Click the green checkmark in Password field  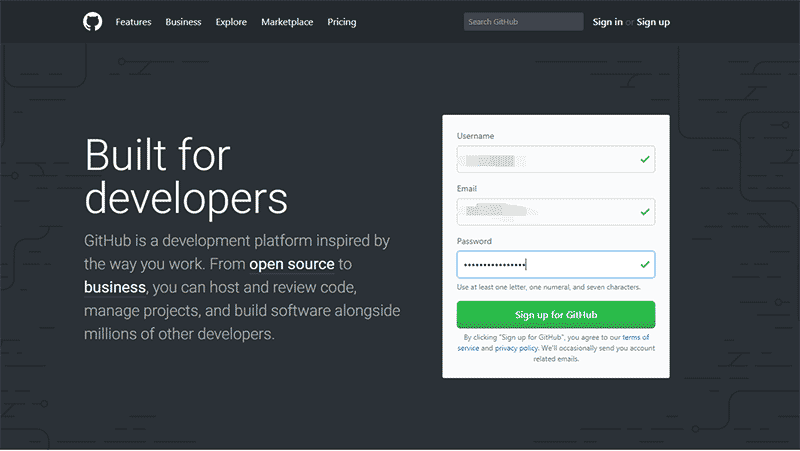tap(645, 265)
